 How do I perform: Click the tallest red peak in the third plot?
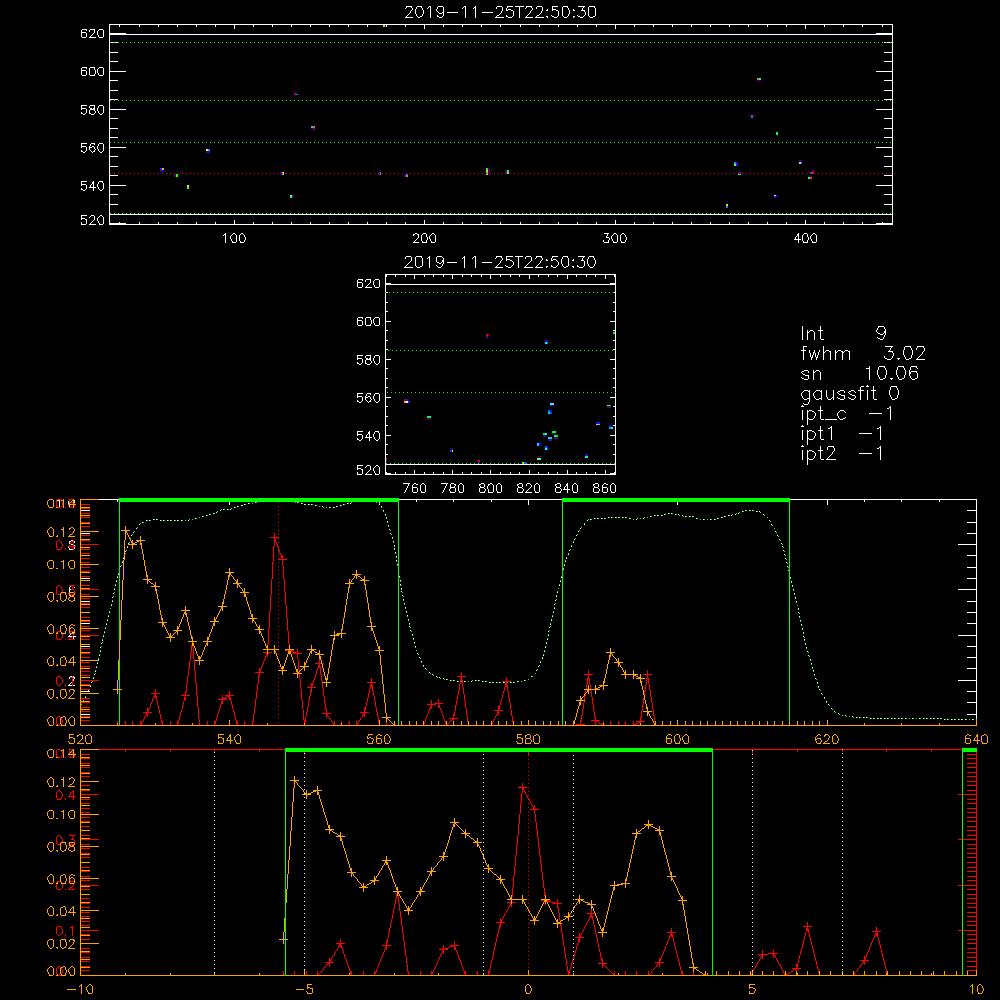275,538
